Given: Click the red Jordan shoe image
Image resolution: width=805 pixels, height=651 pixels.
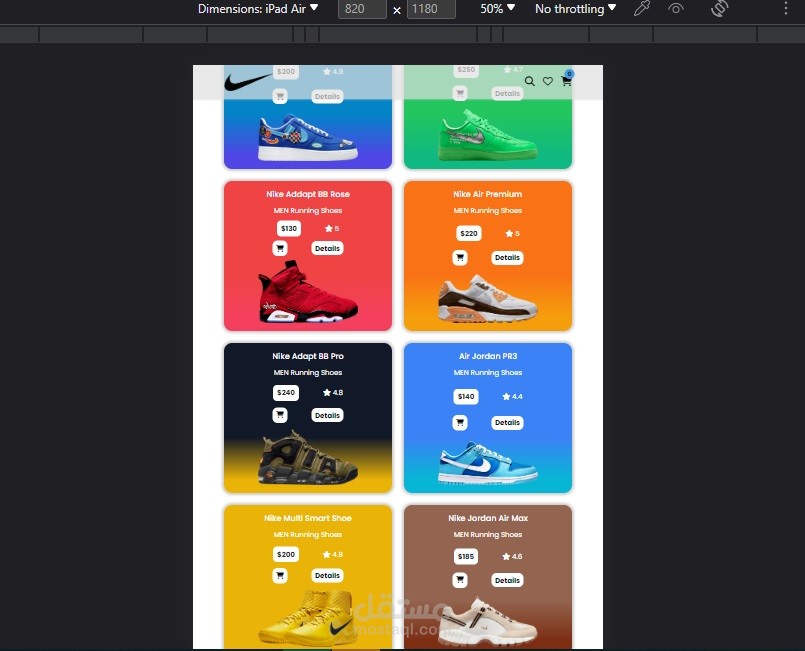Looking at the screenshot, I should [x=308, y=292].
